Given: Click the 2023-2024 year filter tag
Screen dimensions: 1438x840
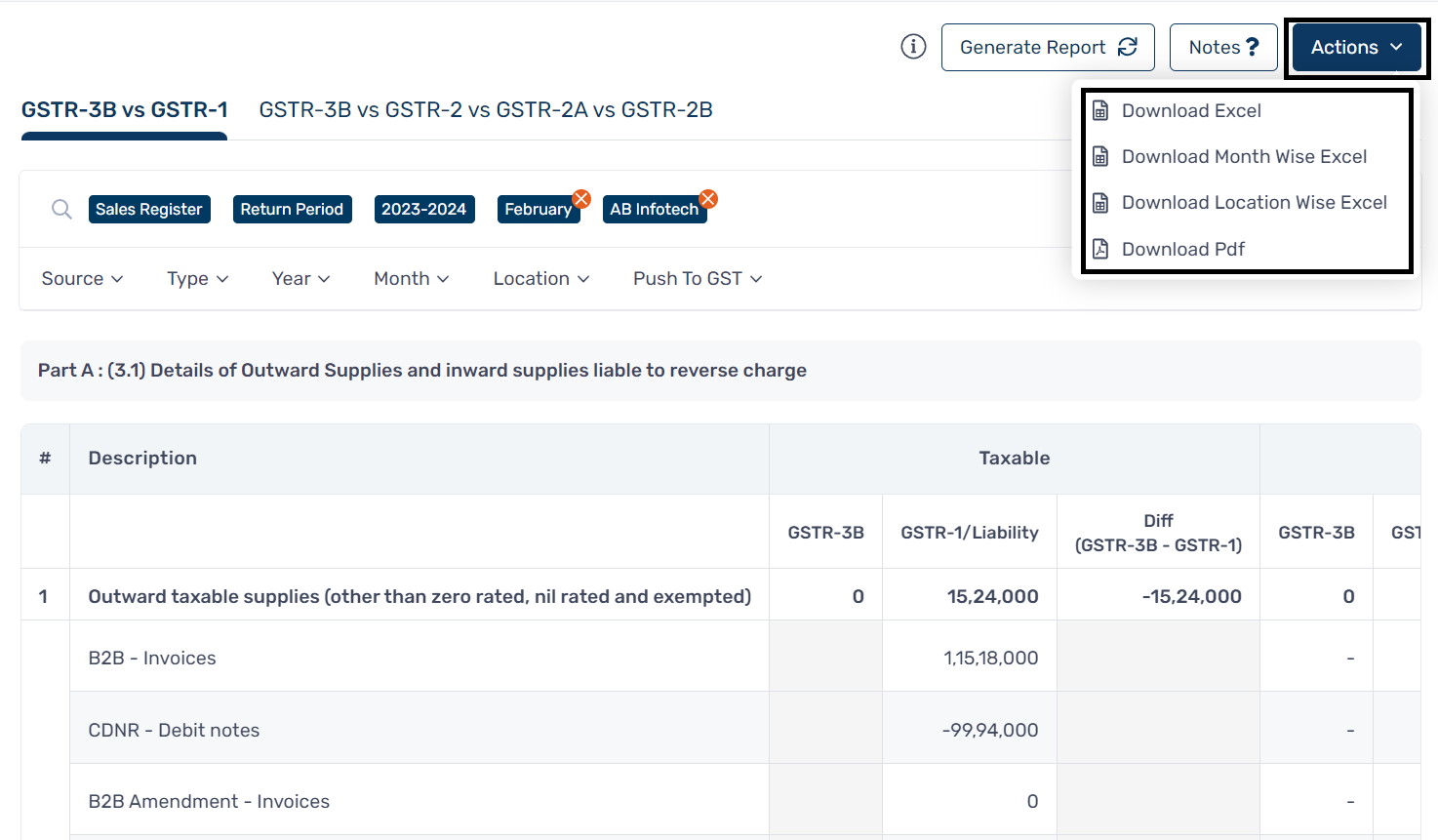Looking at the screenshot, I should pyautogui.click(x=424, y=210).
